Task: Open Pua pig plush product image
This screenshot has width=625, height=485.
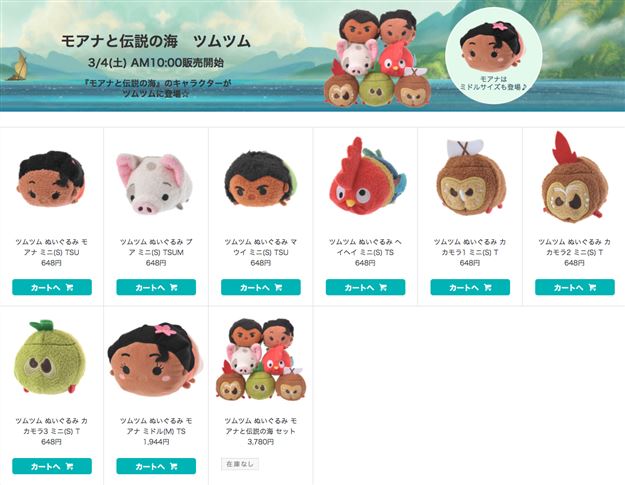Action: click(155, 183)
